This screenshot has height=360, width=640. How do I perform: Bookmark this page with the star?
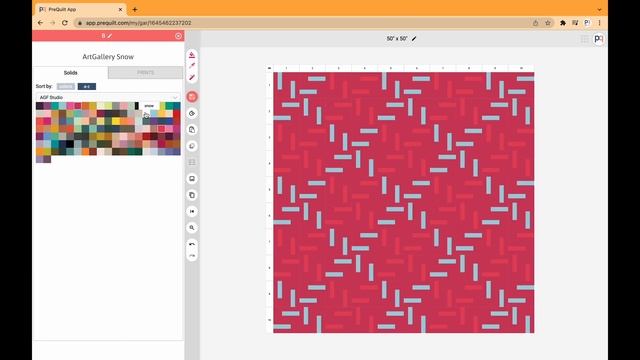548,23
